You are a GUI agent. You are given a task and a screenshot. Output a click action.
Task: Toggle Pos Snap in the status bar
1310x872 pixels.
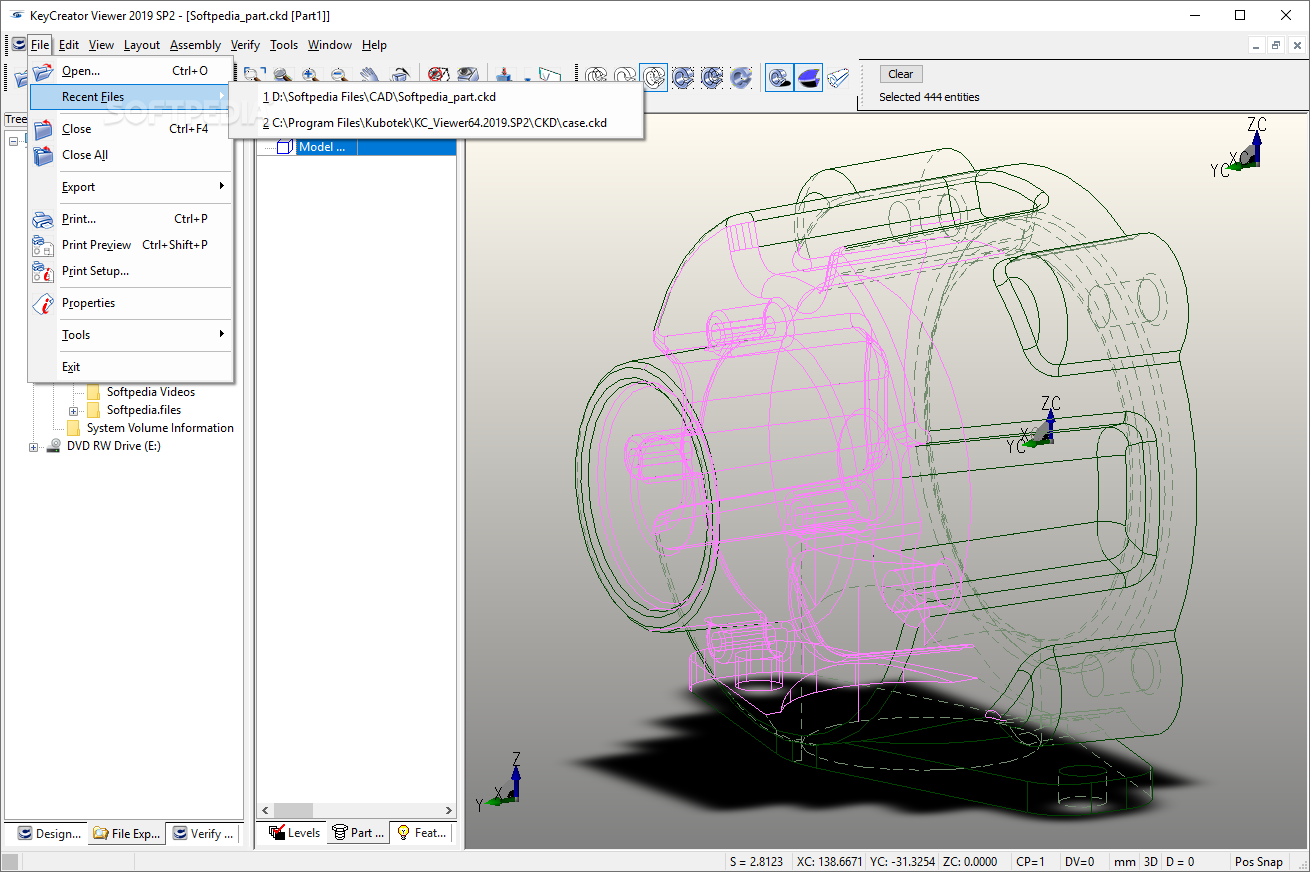[x=1258, y=862]
